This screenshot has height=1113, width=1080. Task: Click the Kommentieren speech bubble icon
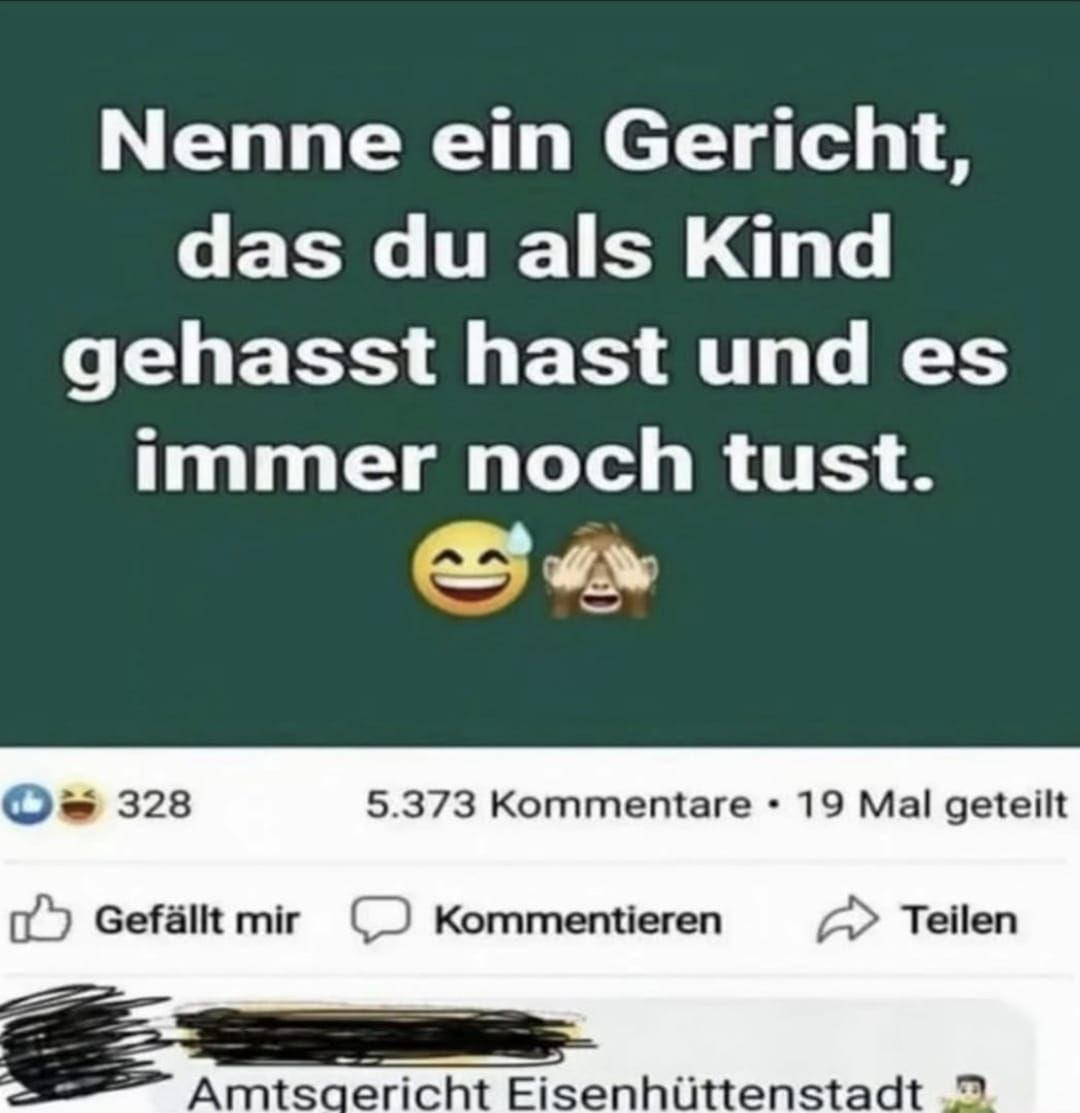380,921
